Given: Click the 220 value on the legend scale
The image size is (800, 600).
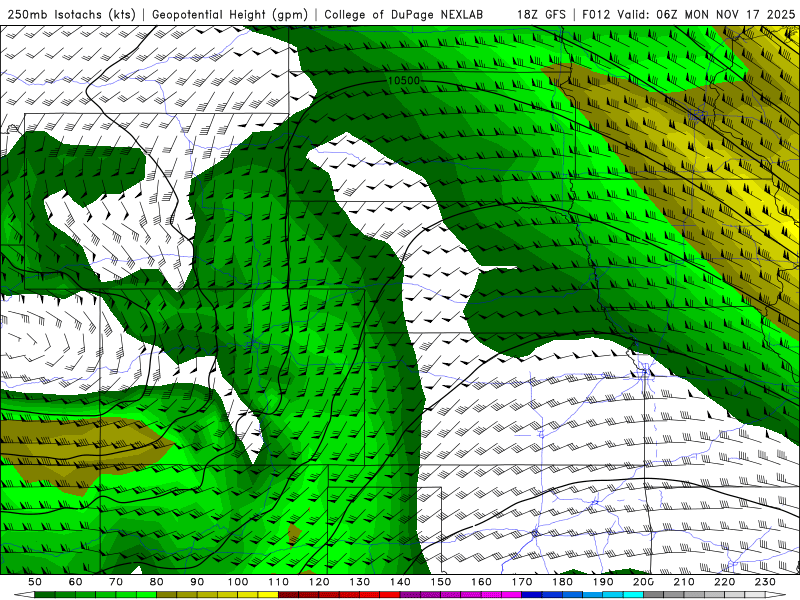Looking at the screenshot, I should (x=725, y=582).
